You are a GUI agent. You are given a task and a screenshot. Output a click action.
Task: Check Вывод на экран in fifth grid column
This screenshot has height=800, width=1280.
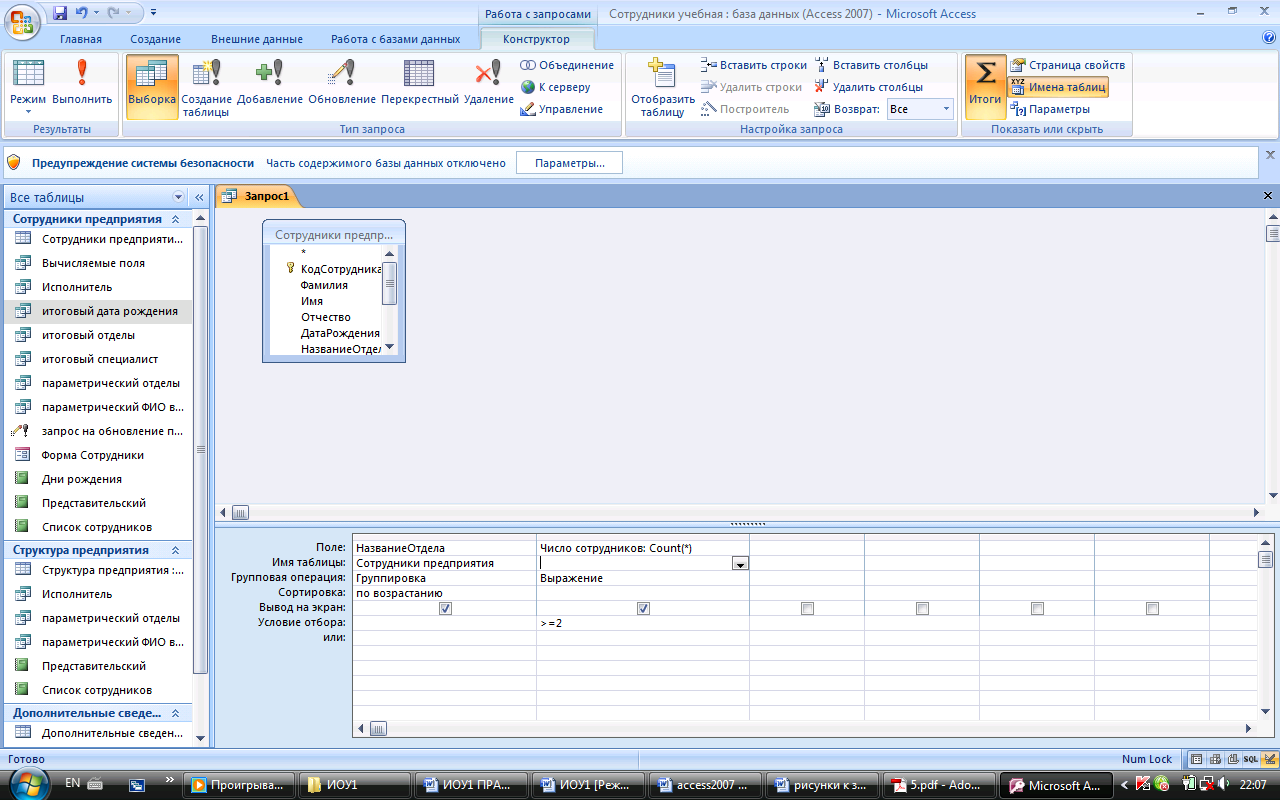pos(1037,608)
